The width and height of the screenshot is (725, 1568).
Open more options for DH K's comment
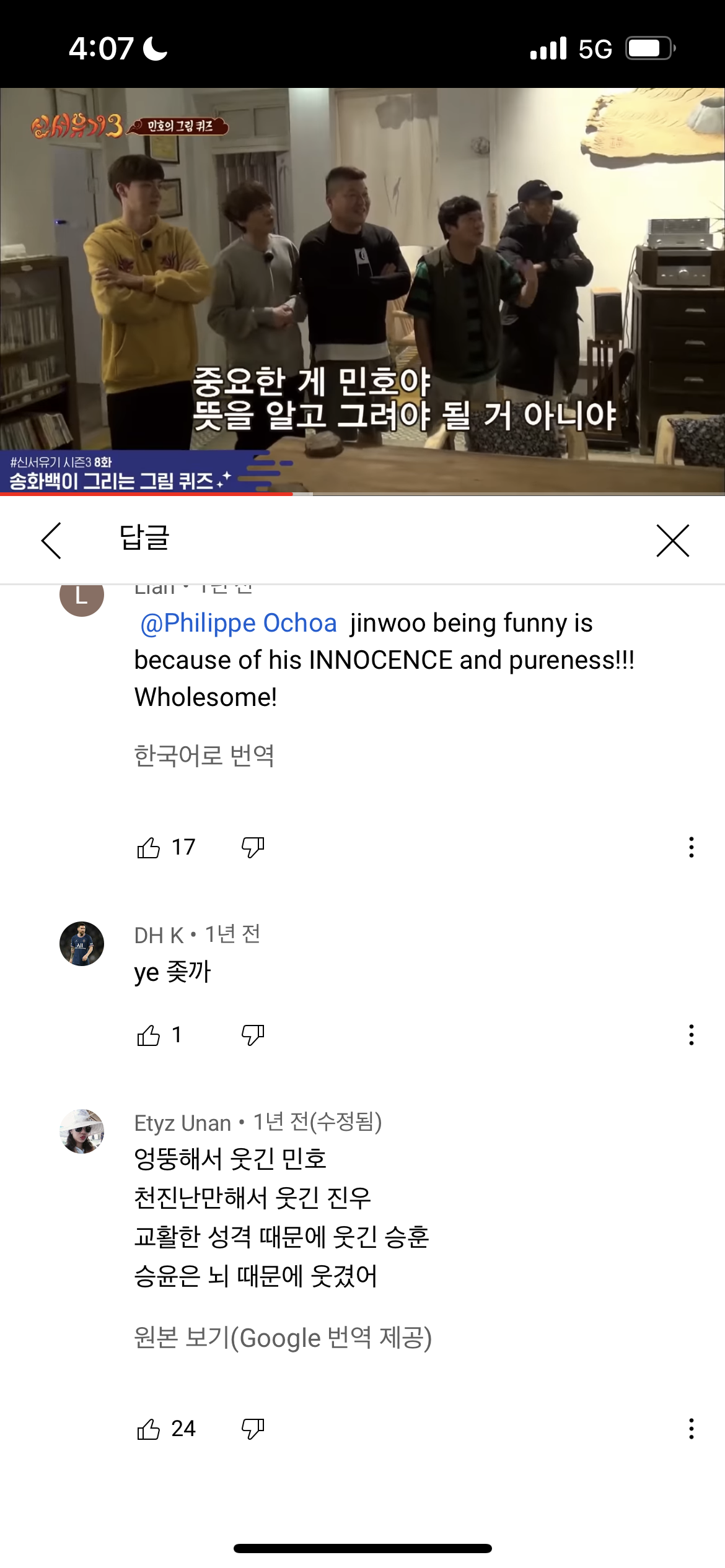691,1035
